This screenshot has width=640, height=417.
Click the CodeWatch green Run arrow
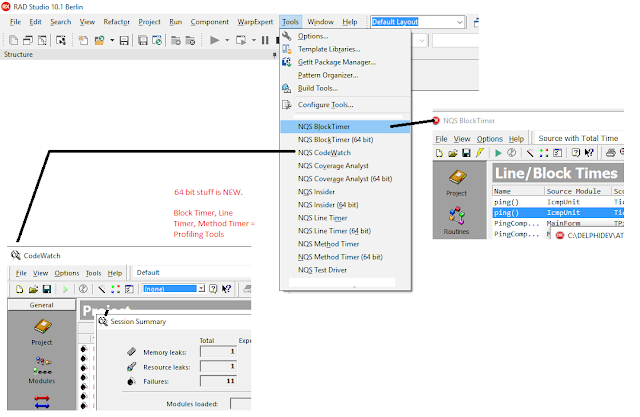(65, 289)
